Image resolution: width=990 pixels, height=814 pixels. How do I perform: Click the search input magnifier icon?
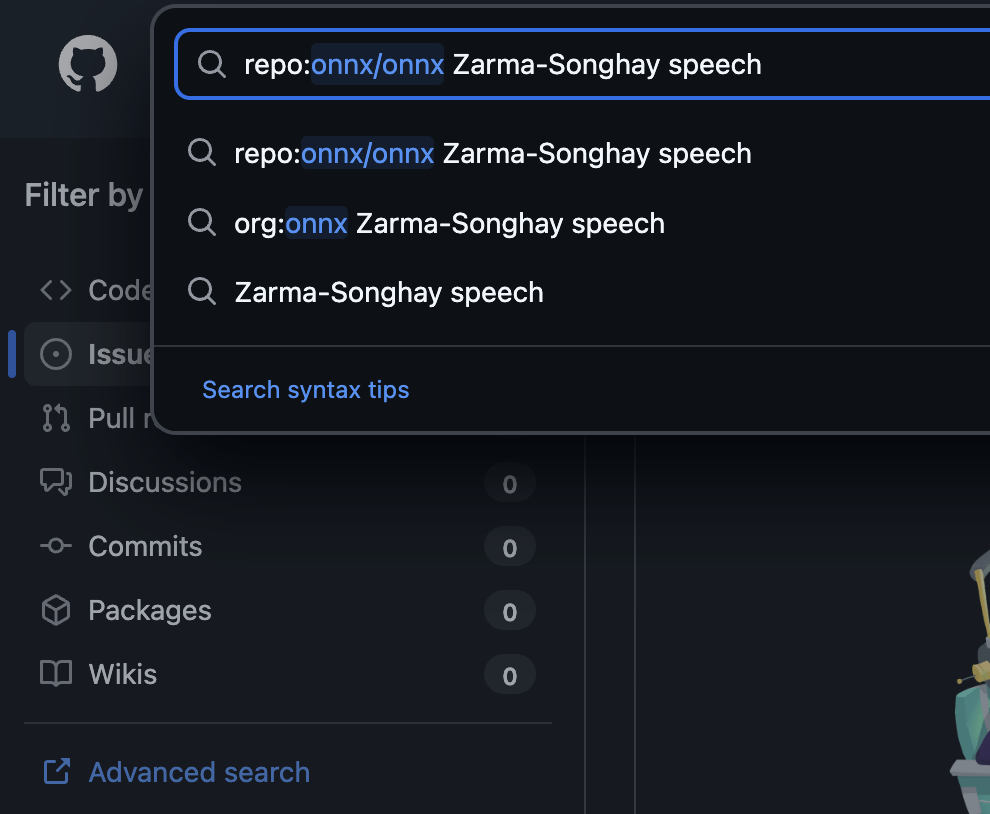[211, 65]
